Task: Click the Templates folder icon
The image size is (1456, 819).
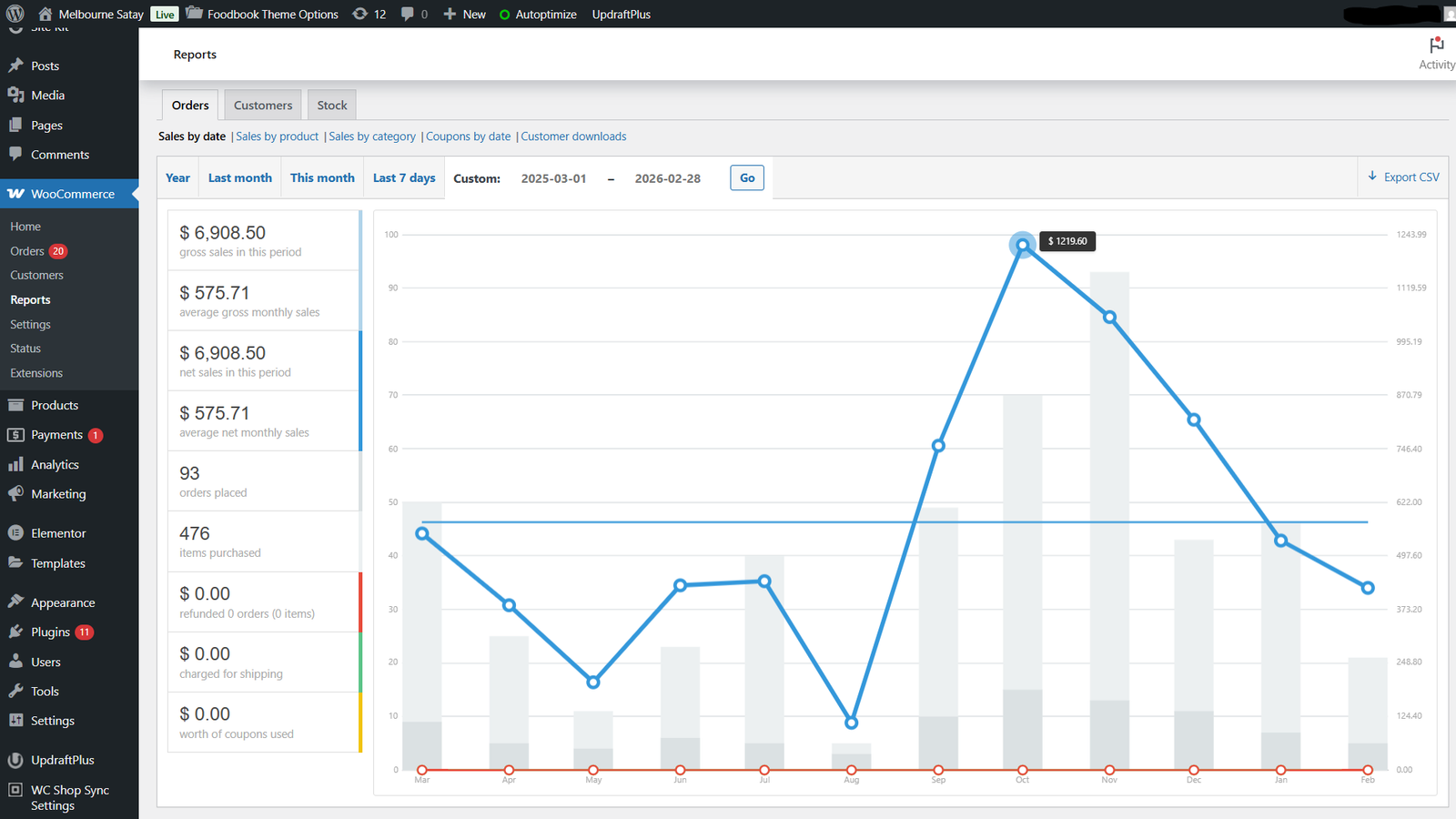Action: (15, 562)
